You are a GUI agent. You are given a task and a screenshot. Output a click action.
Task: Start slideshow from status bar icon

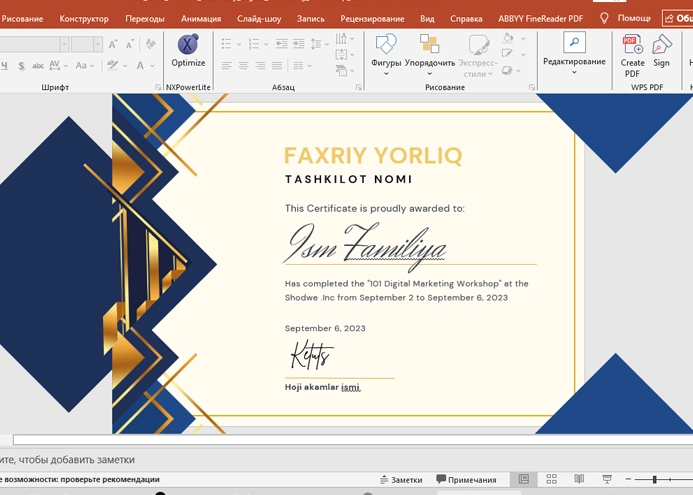tap(607, 479)
